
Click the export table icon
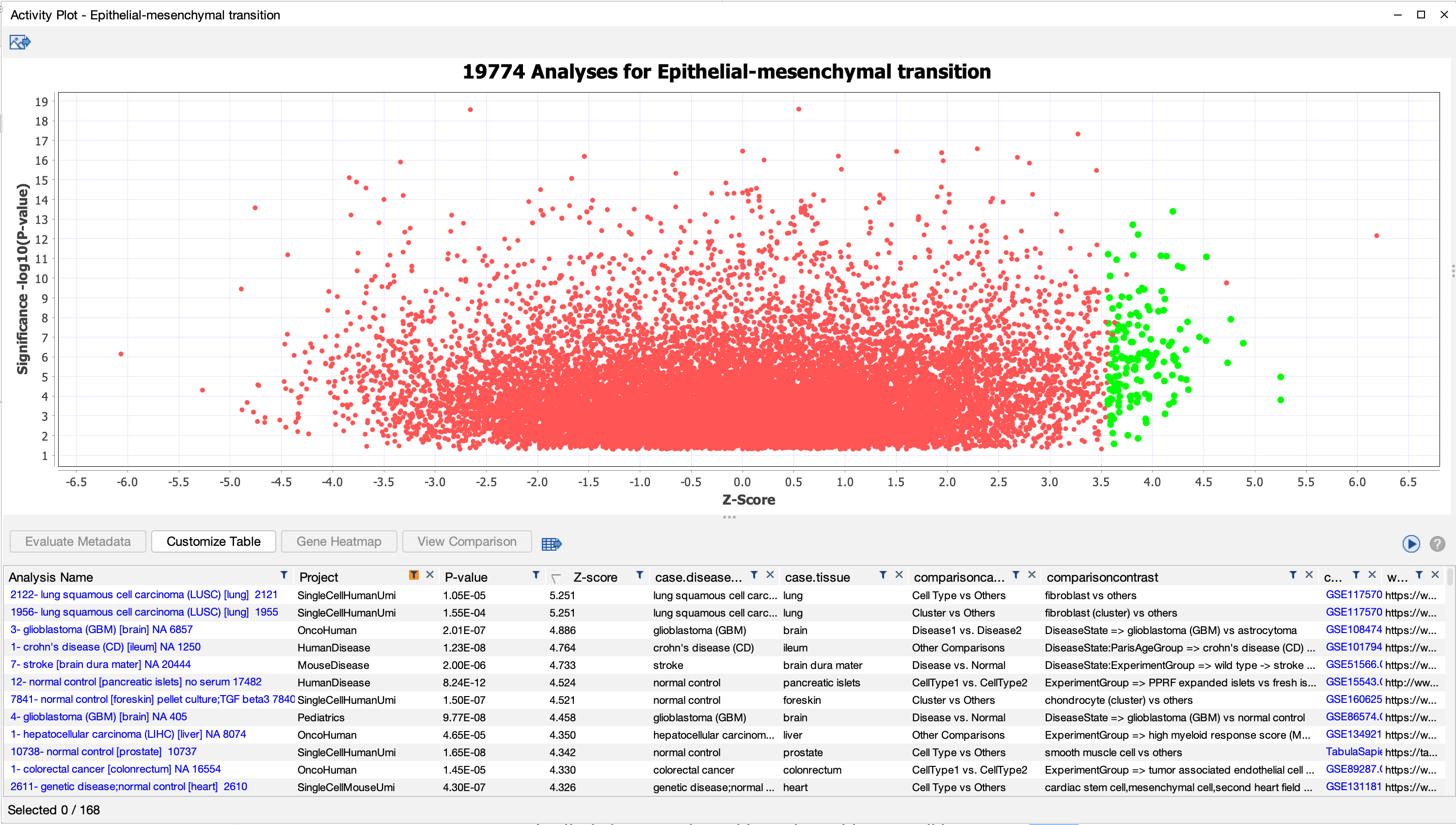(551, 543)
